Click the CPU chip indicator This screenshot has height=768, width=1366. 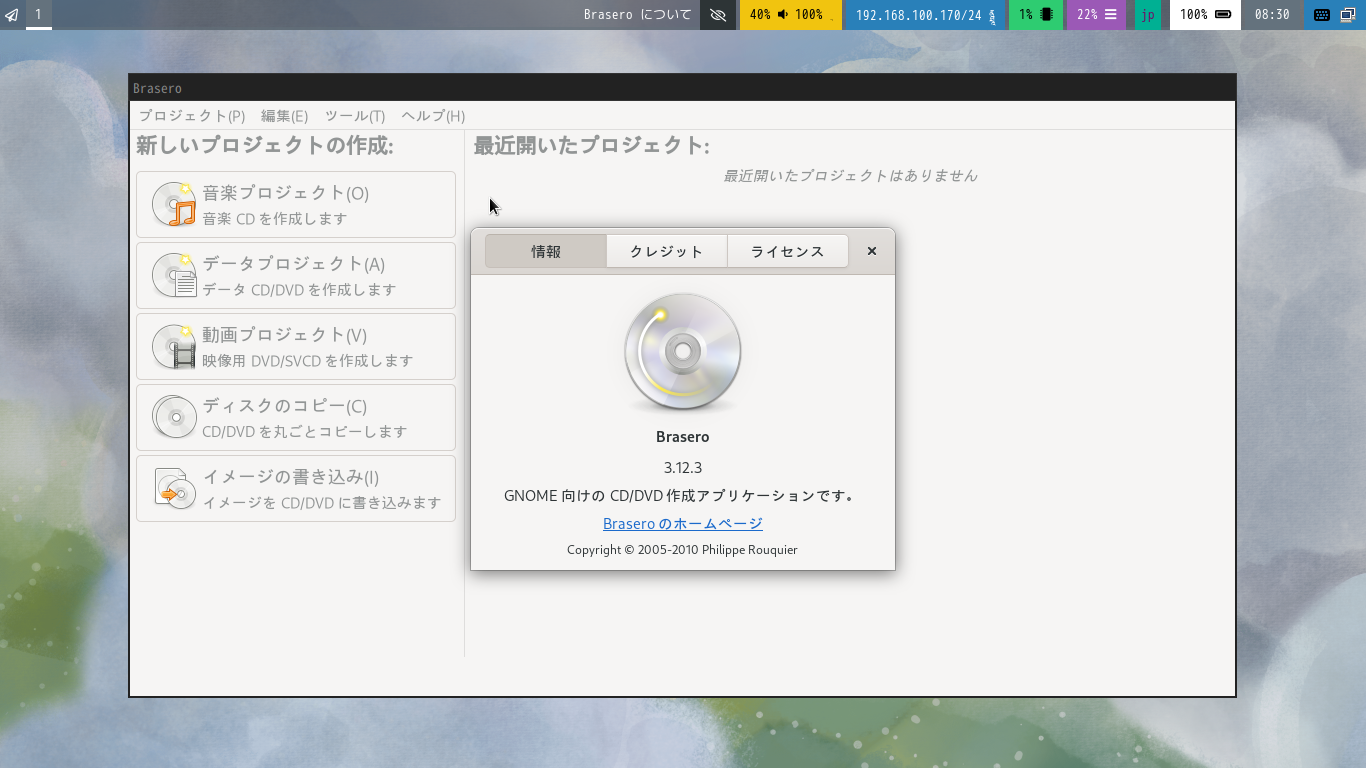click(1036, 15)
